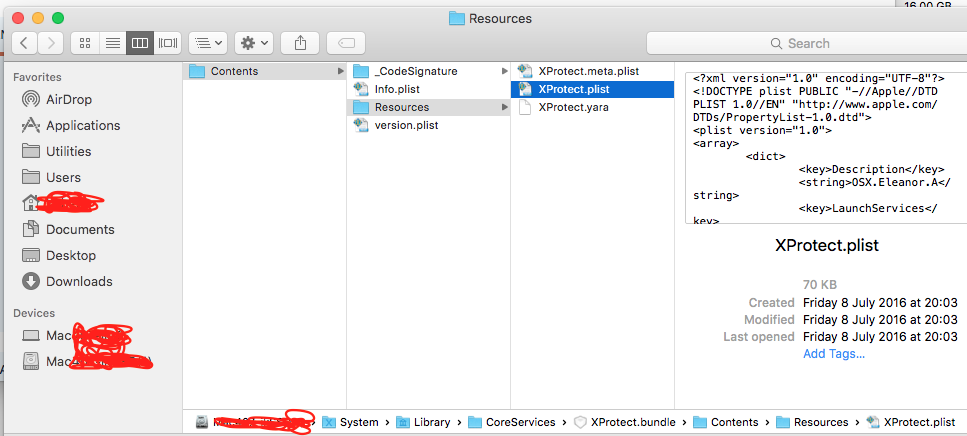The width and height of the screenshot is (967, 436).
Task: Click the Devices sidebar heading
Action: click(34, 313)
